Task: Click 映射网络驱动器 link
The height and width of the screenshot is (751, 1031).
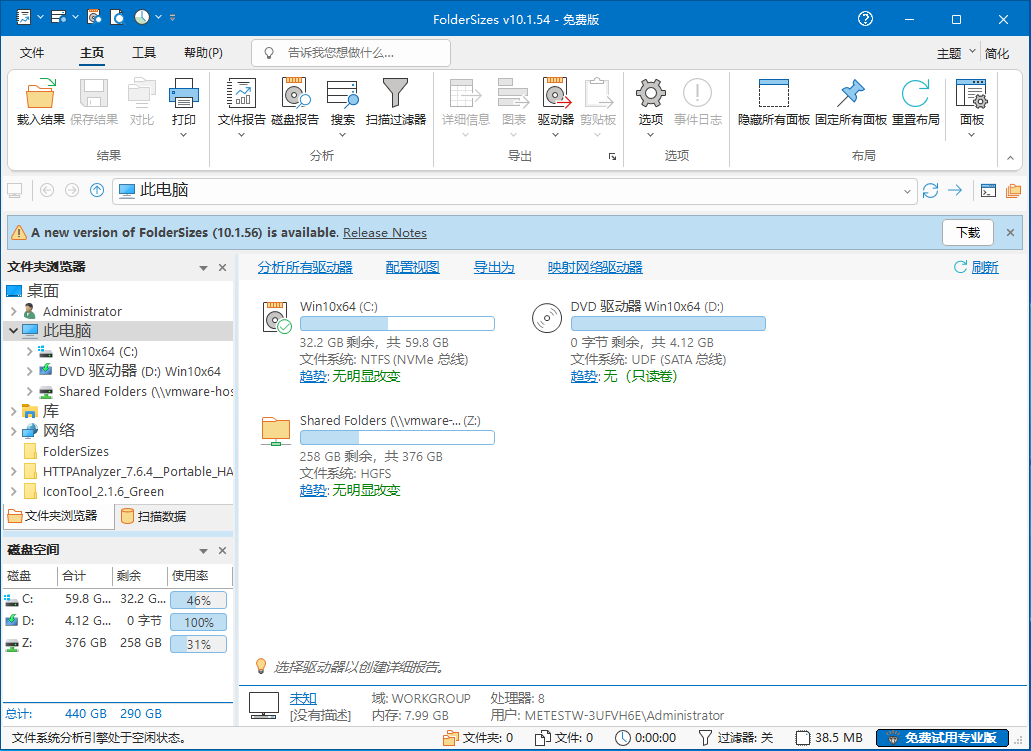Action: point(595,267)
